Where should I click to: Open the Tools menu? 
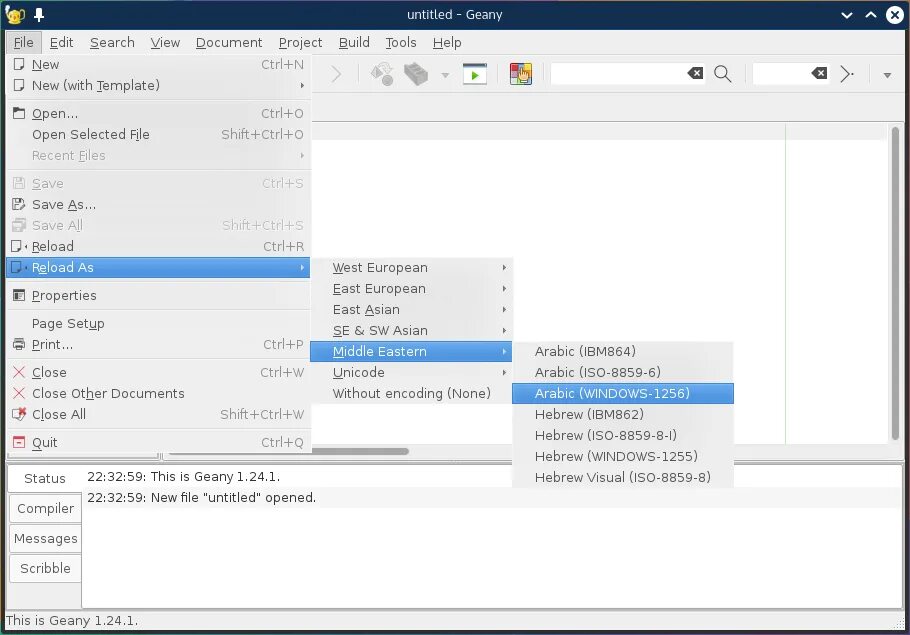[x=400, y=42]
